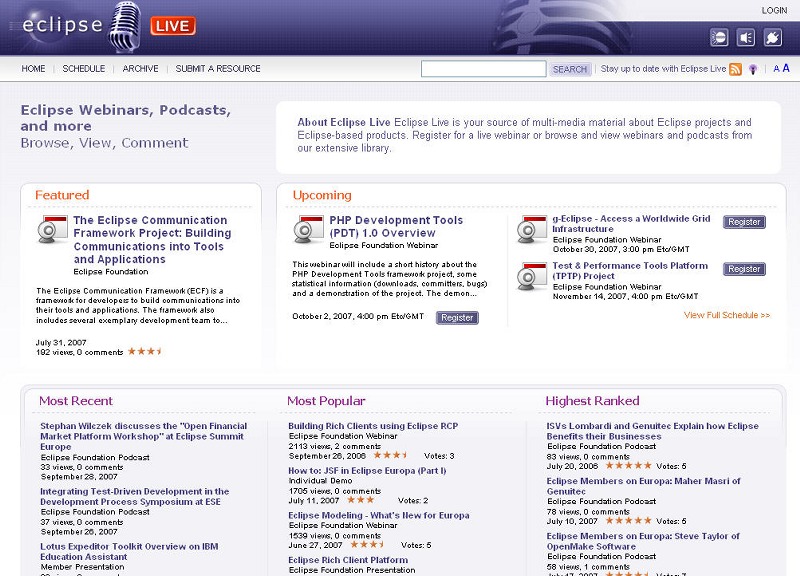Image resolution: width=800 pixels, height=576 pixels.
Task: Click 'Upcoming' section heading
Action: [x=322, y=195]
